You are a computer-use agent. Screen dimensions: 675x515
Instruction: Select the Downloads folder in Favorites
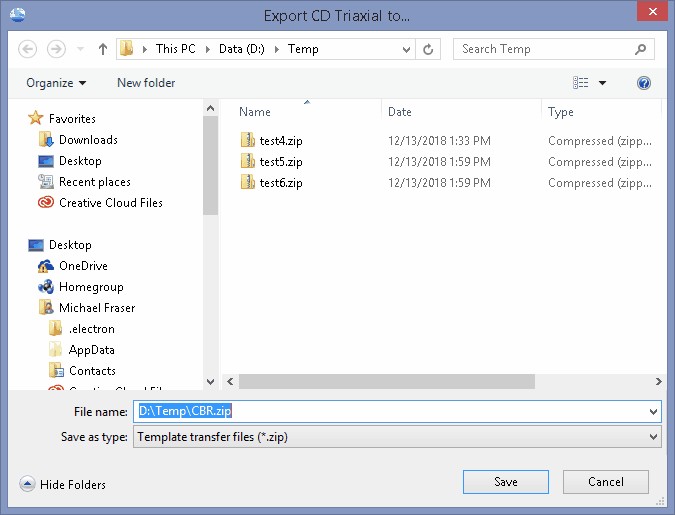click(88, 140)
